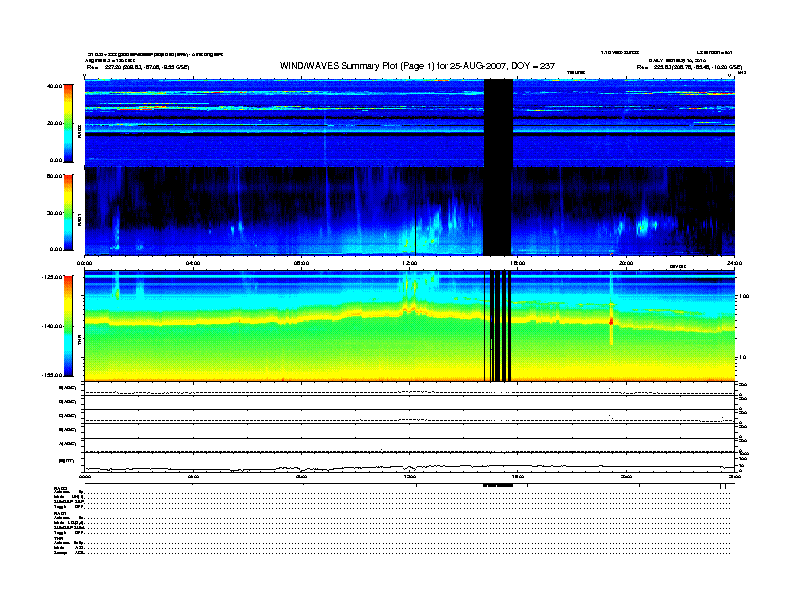Click the RAD2 status header in bottom table
This screenshot has width=792, height=612.
pyautogui.click(x=60, y=488)
